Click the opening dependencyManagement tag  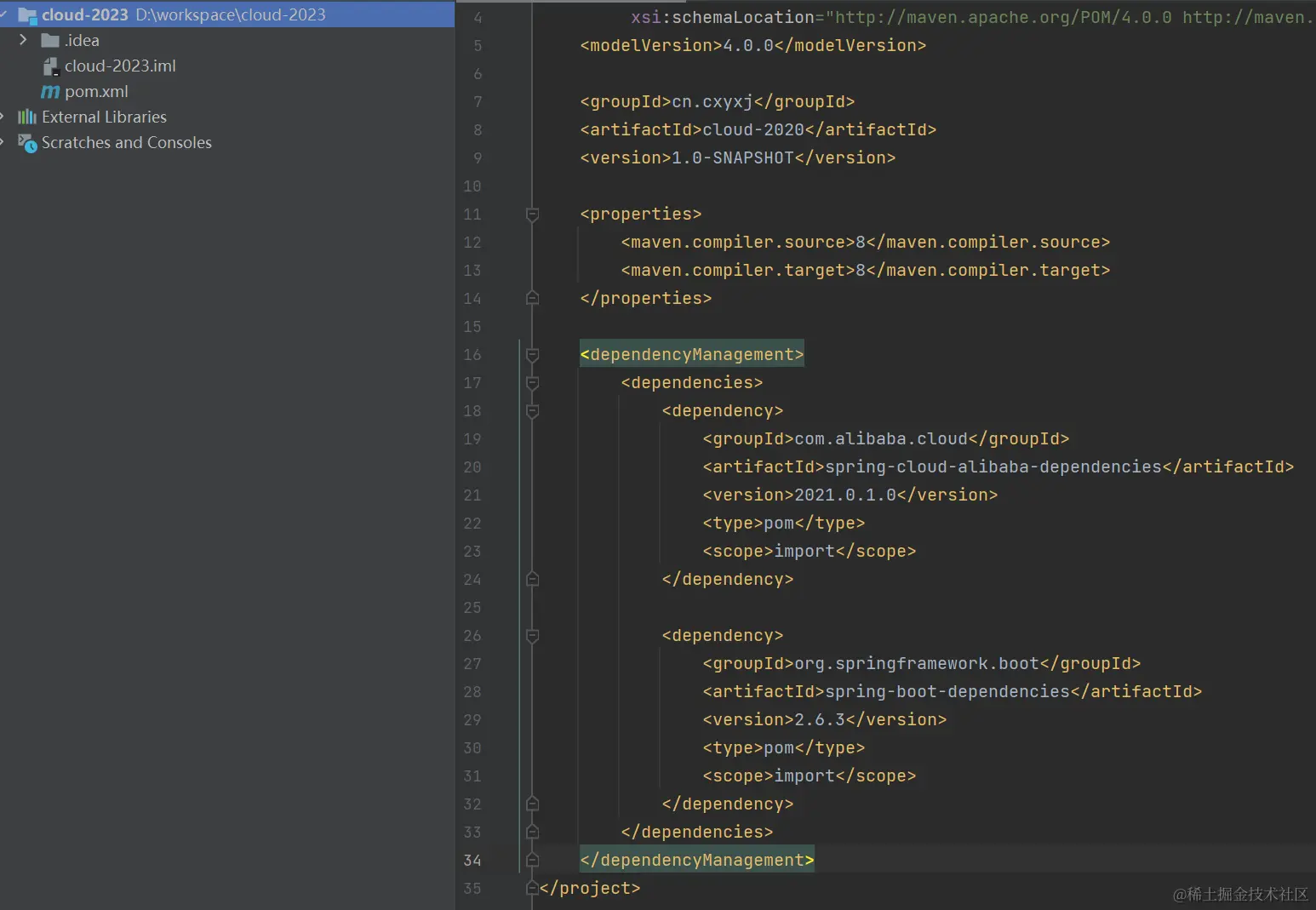(691, 354)
